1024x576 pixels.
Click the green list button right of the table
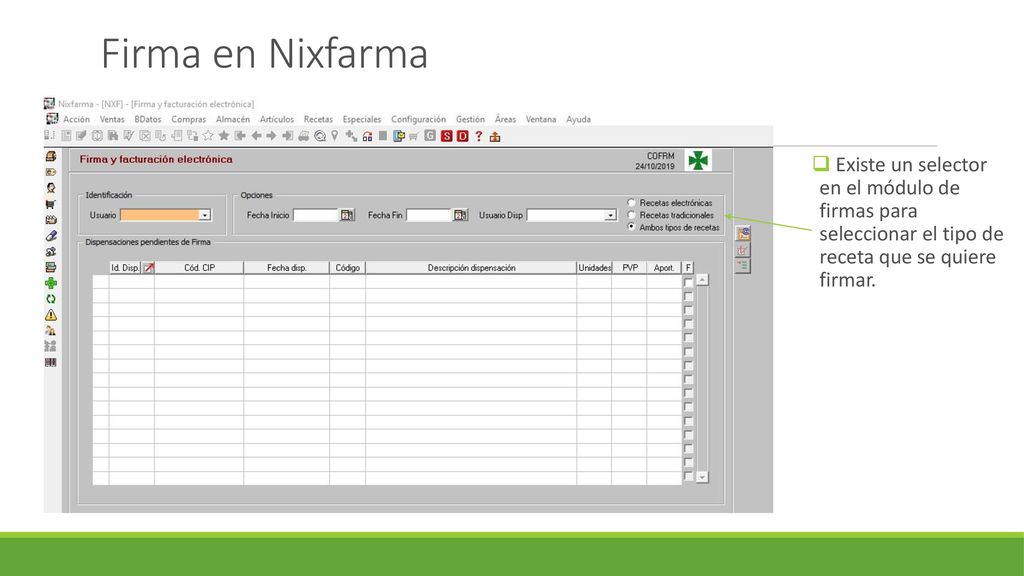coord(743,265)
